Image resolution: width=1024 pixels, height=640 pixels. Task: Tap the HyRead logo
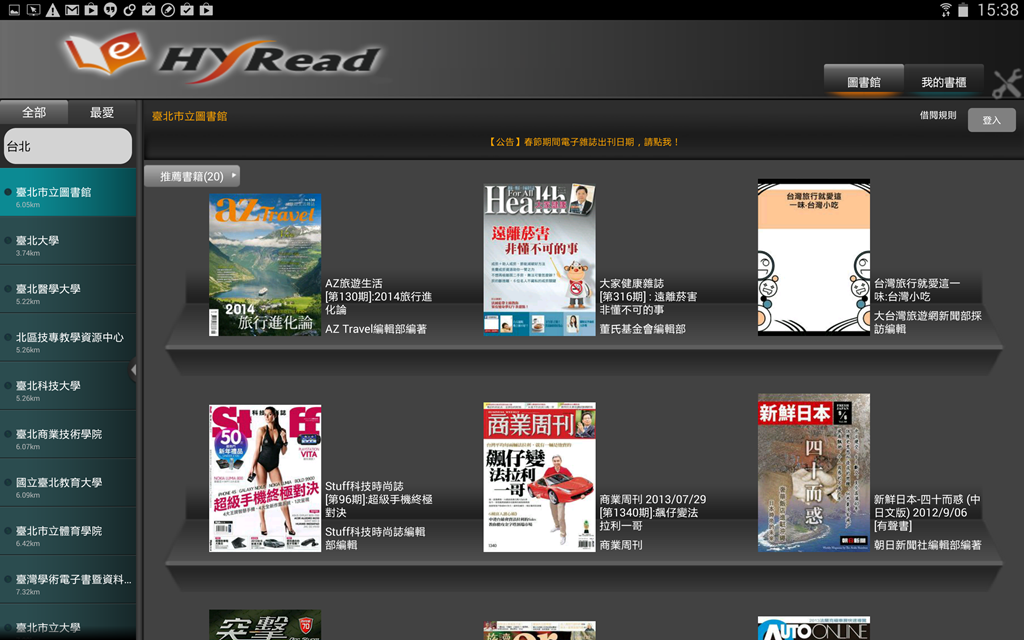click(223, 57)
